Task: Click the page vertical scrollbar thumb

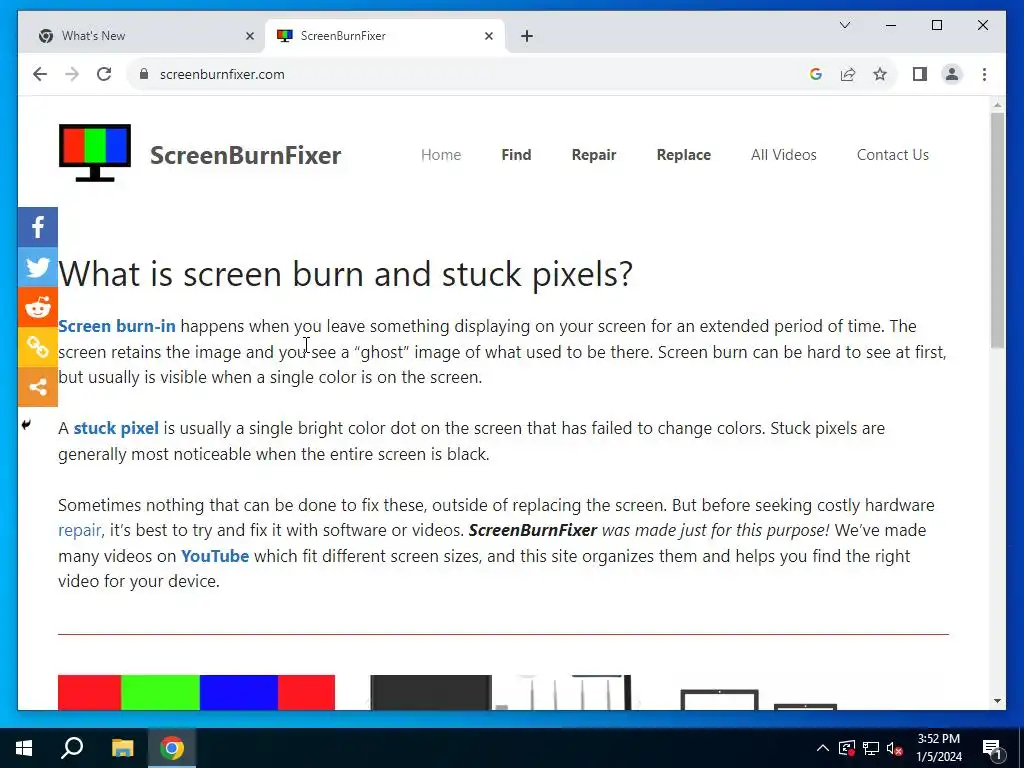Action: pyautogui.click(x=997, y=230)
